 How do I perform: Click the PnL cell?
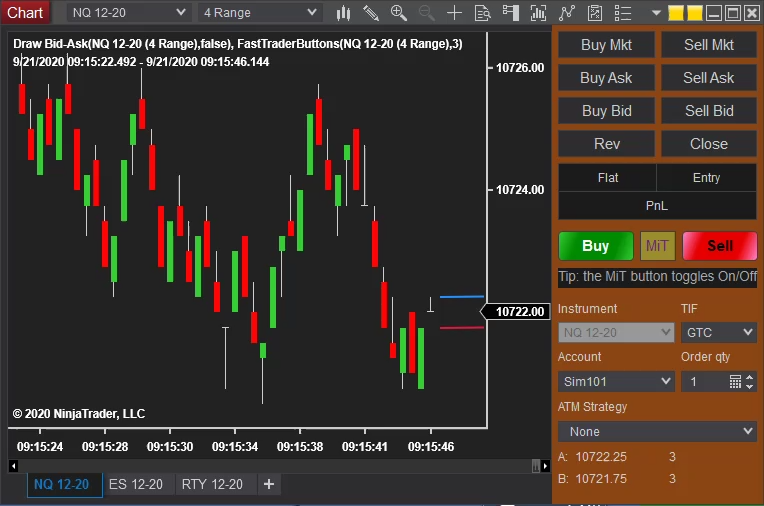coord(657,206)
